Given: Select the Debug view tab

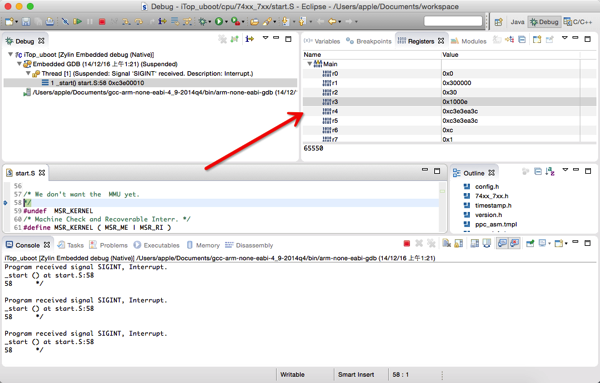Looking at the screenshot, I should pyautogui.click(x=24, y=41).
